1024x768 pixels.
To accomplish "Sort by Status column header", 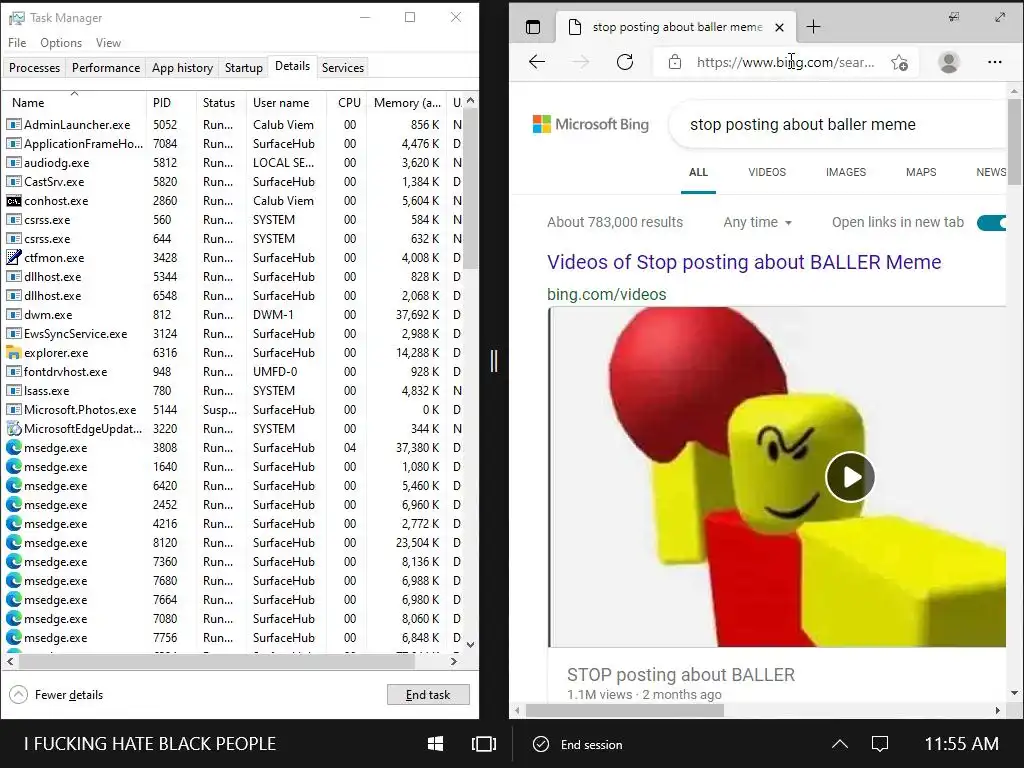I will pyautogui.click(x=219, y=103).
